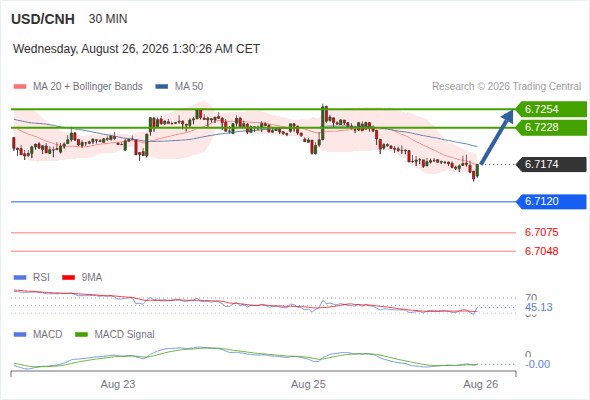
Task: Click the Aug 25 date axis label
Action: [308, 384]
